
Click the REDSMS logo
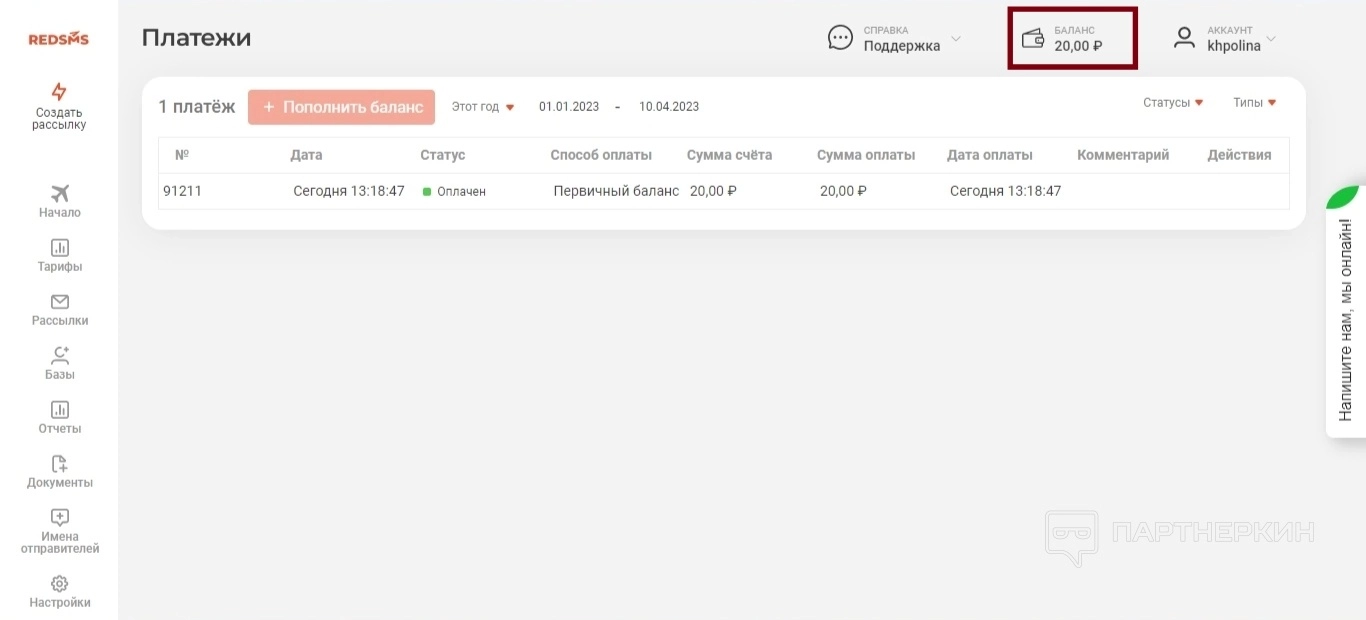[x=59, y=39]
